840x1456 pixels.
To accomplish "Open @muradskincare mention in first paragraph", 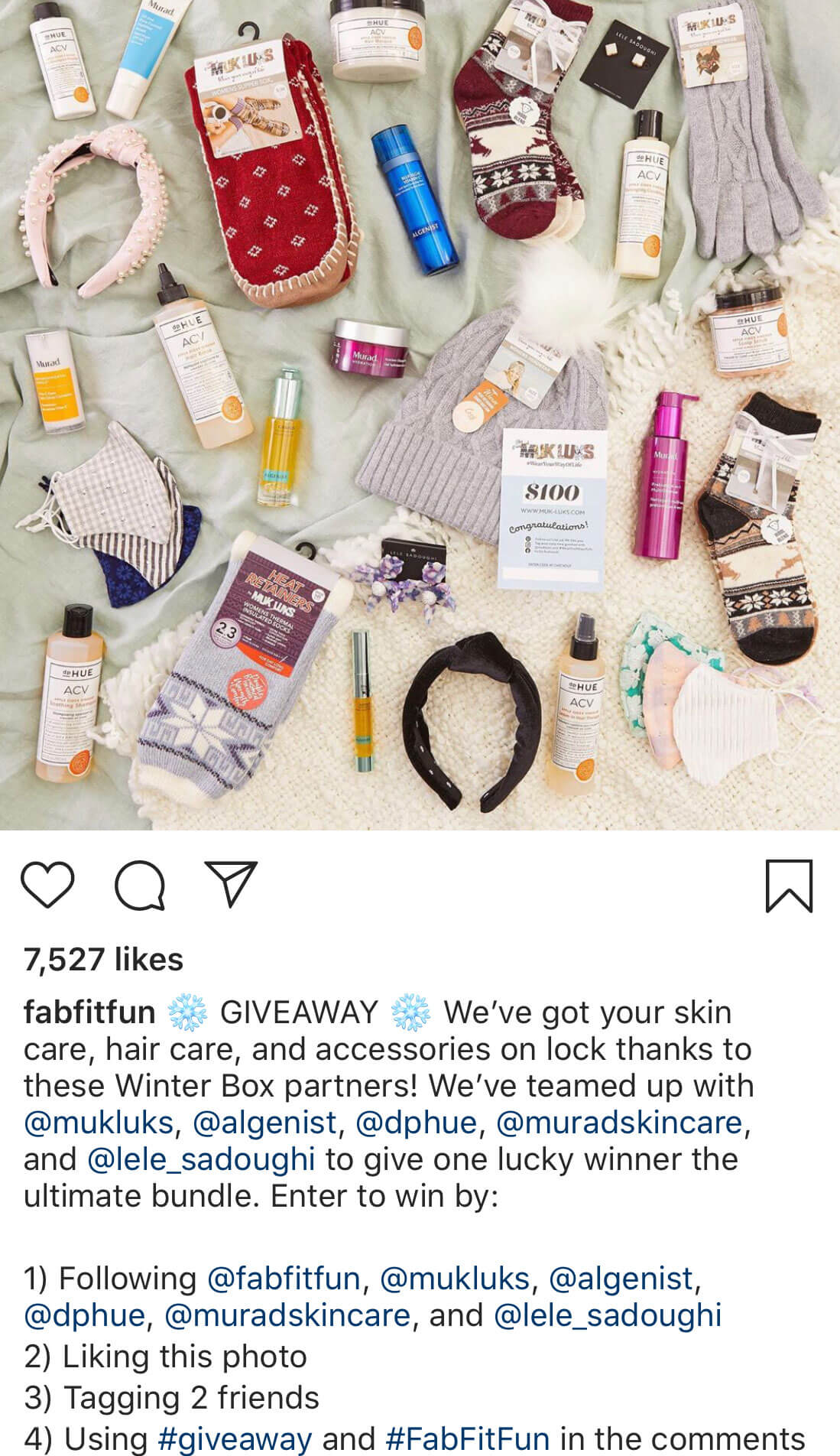I will pyautogui.click(x=620, y=1123).
